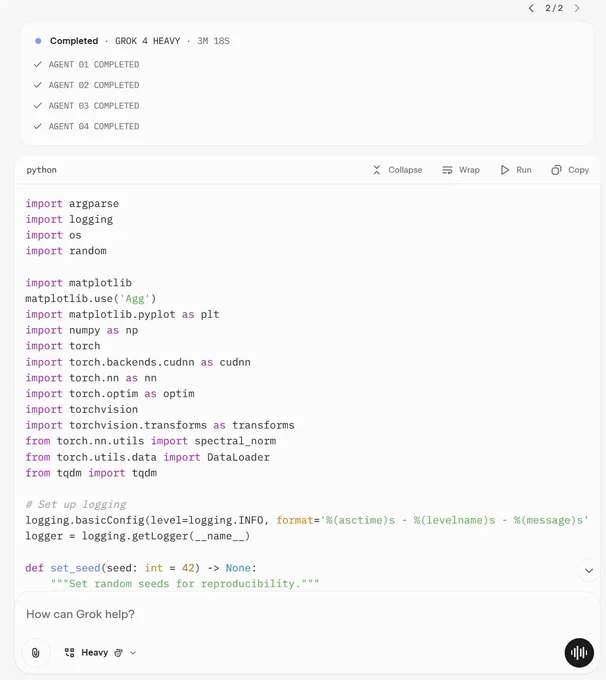Select 'AGENT 02 COMPLETED' row
This screenshot has width=606, height=680.
(x=86, y=85)
